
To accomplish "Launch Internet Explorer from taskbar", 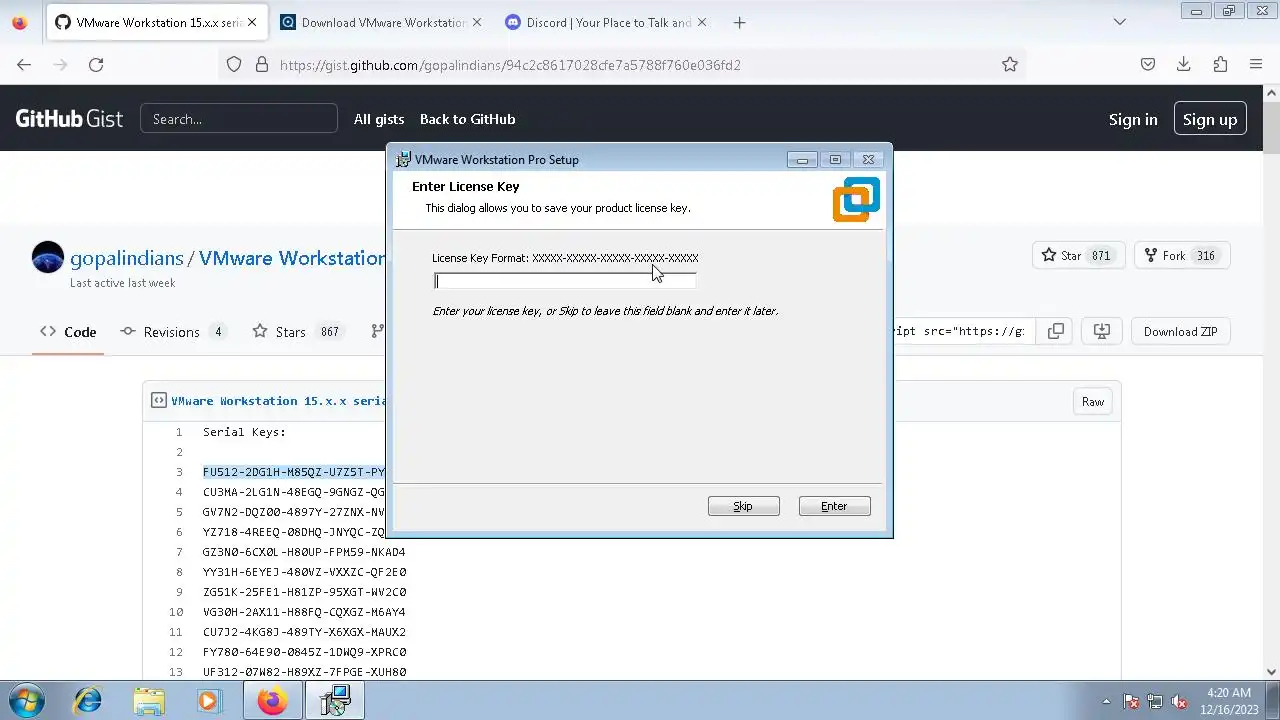I will pos(88,700).
